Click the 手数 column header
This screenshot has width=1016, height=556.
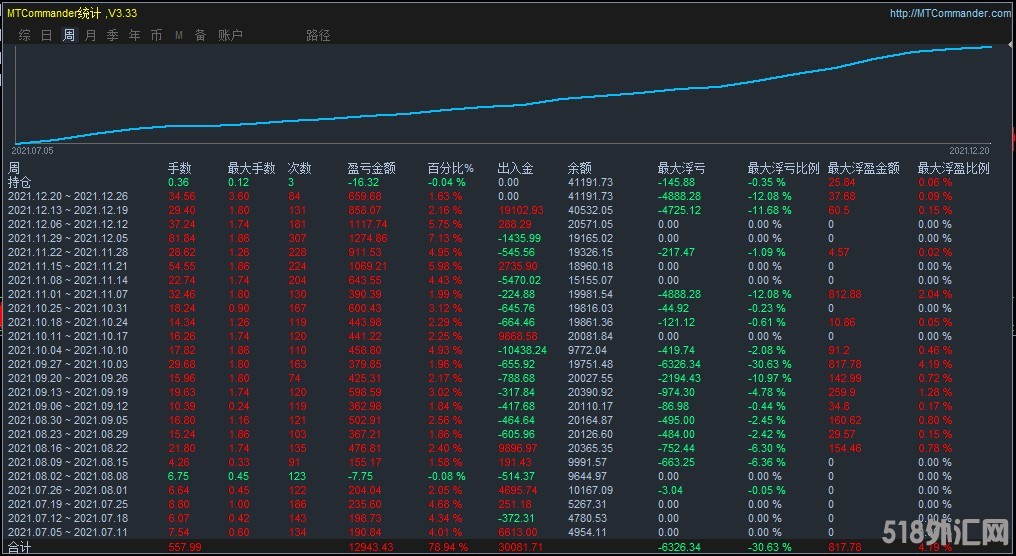click(x=179, y=168)
